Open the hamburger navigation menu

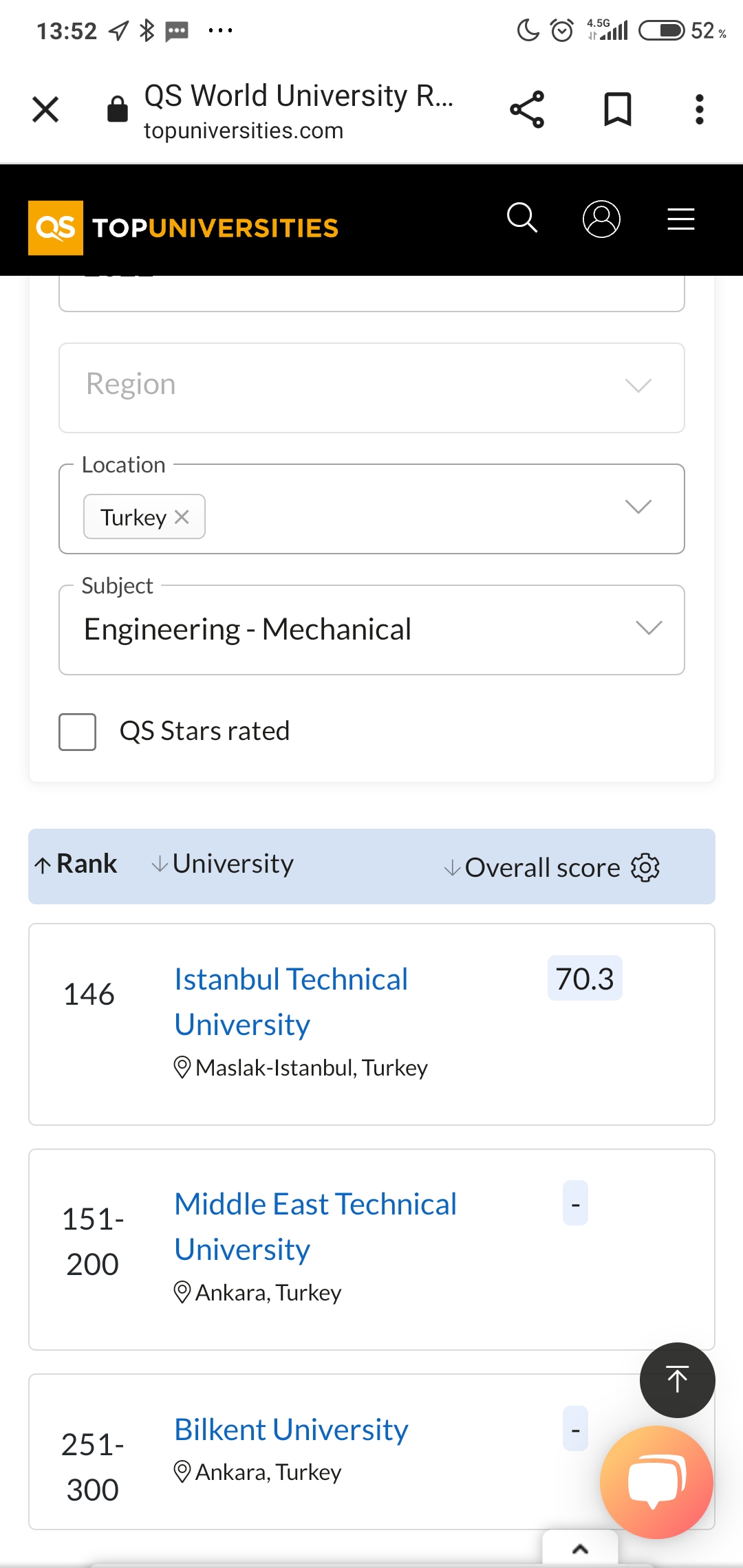click(680, 219)
